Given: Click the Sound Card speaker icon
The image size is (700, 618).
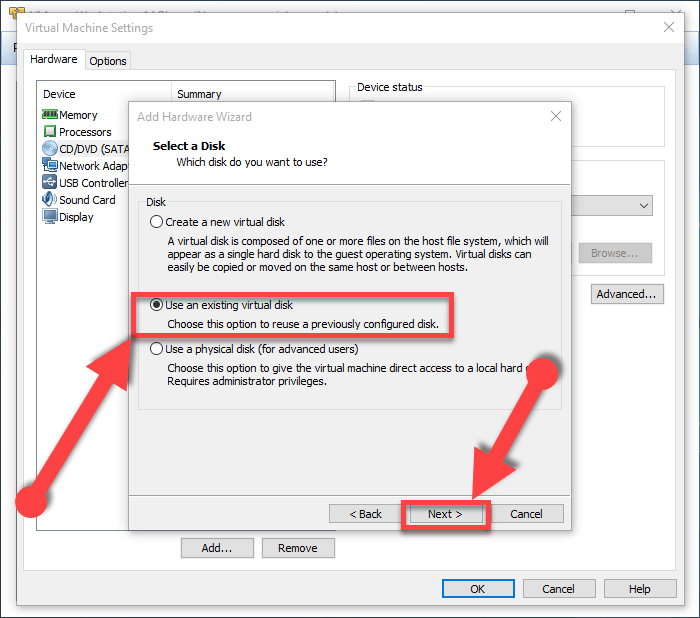Looking at the screenshot, I should [x=50, y=200].
